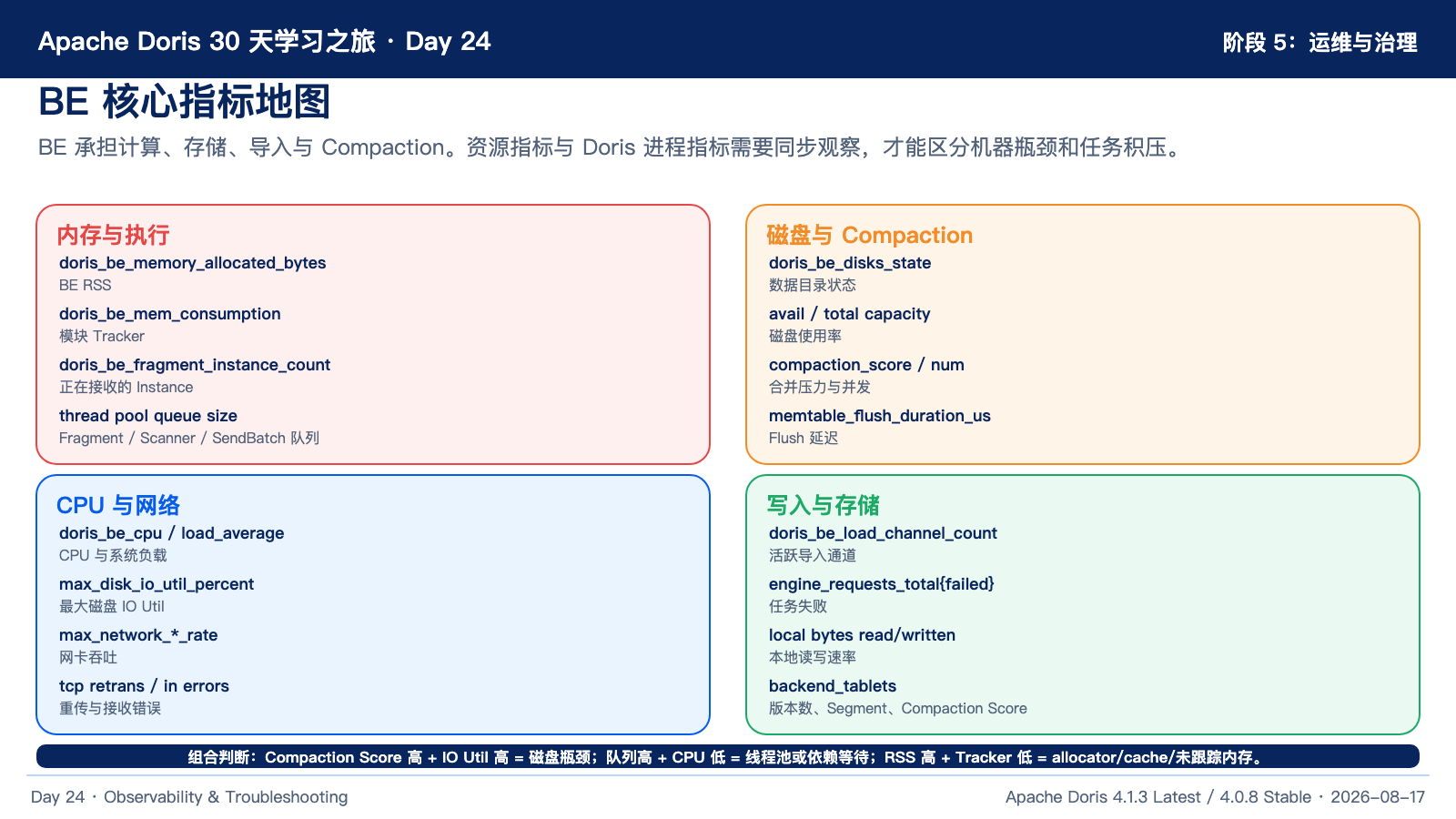Click the "BE RSS" description
The width and height of the screenshot is (1456, 819).
click(85, 285)
